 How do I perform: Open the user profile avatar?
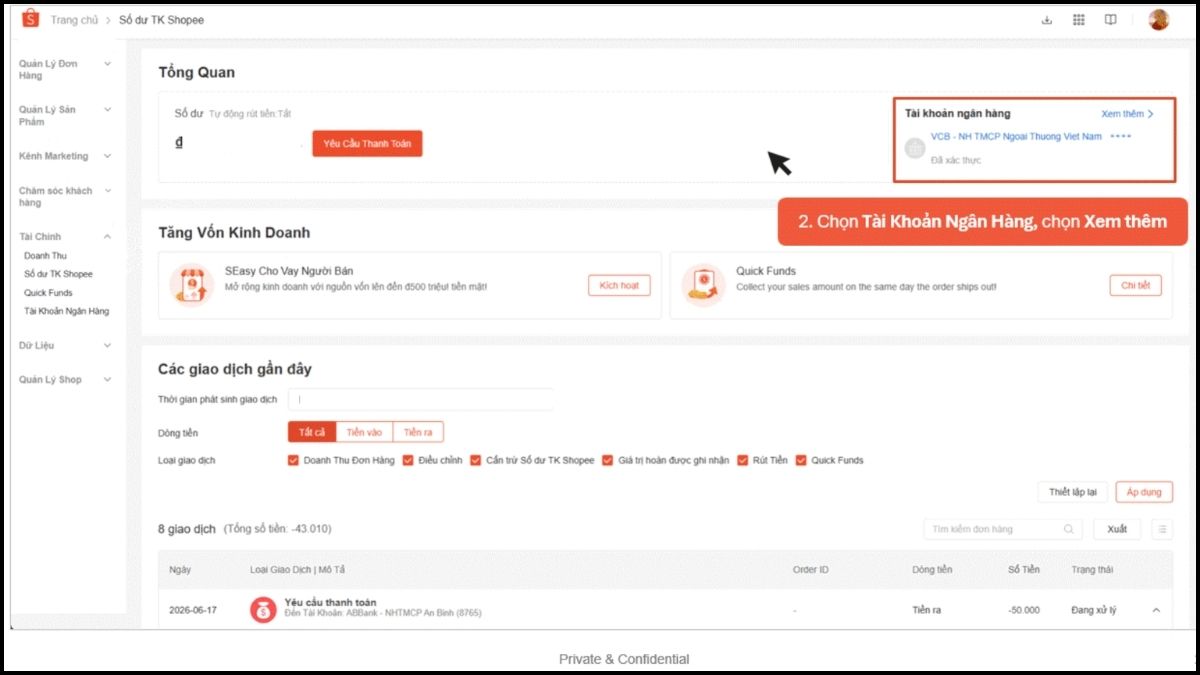pos(1159,20)
